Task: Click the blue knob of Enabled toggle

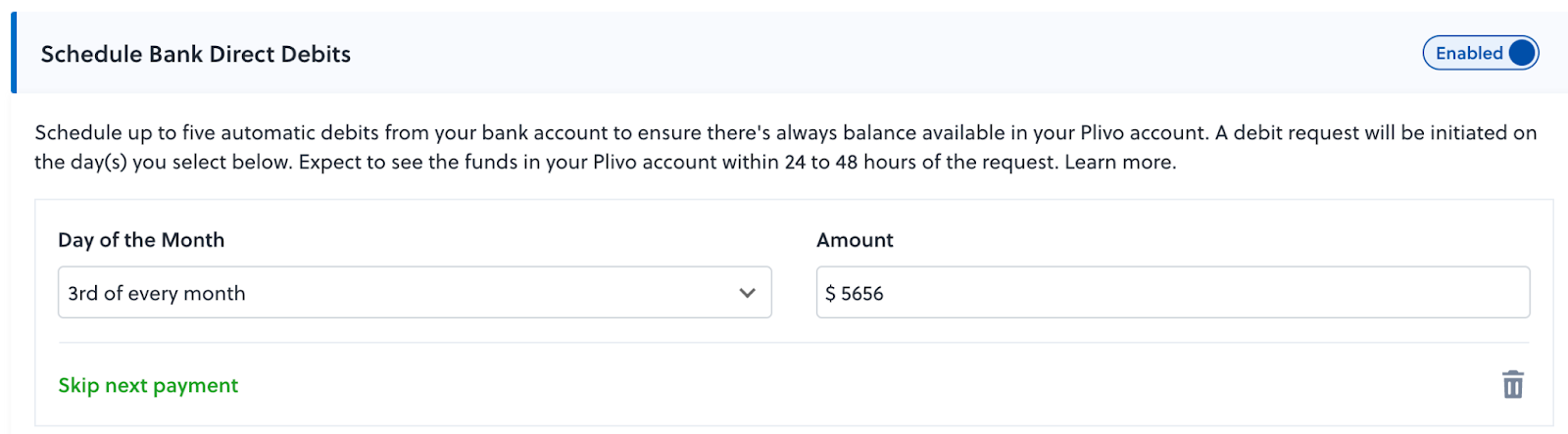Action: 1522,53
